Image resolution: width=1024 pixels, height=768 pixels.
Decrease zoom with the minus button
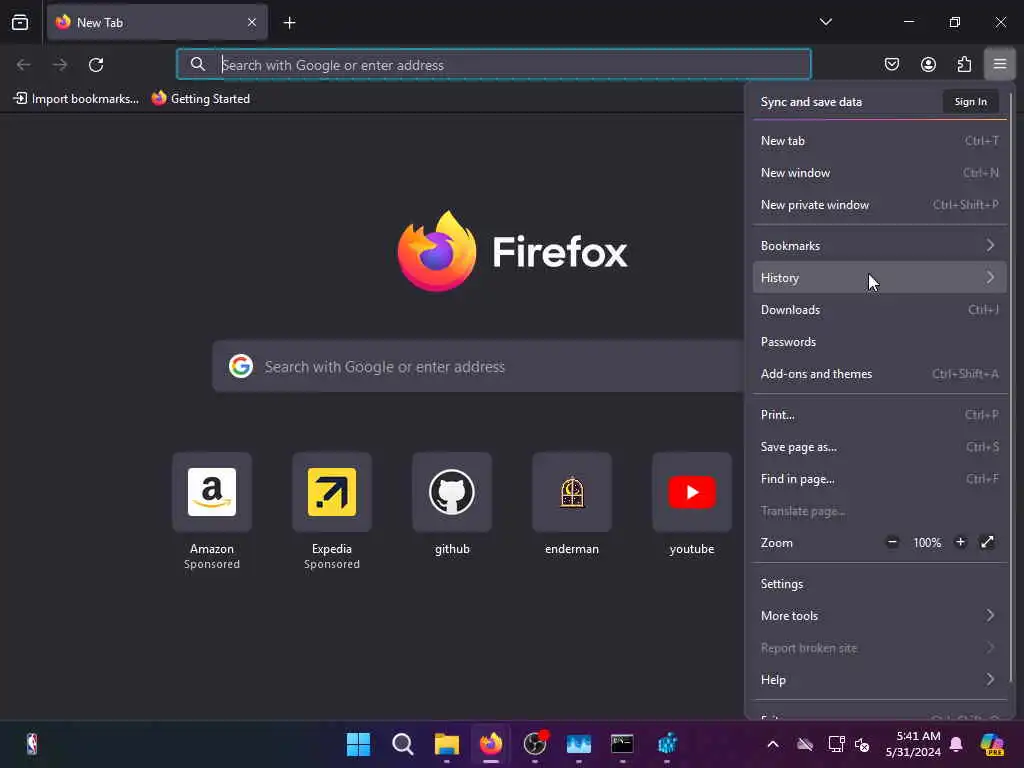[892, 542]
